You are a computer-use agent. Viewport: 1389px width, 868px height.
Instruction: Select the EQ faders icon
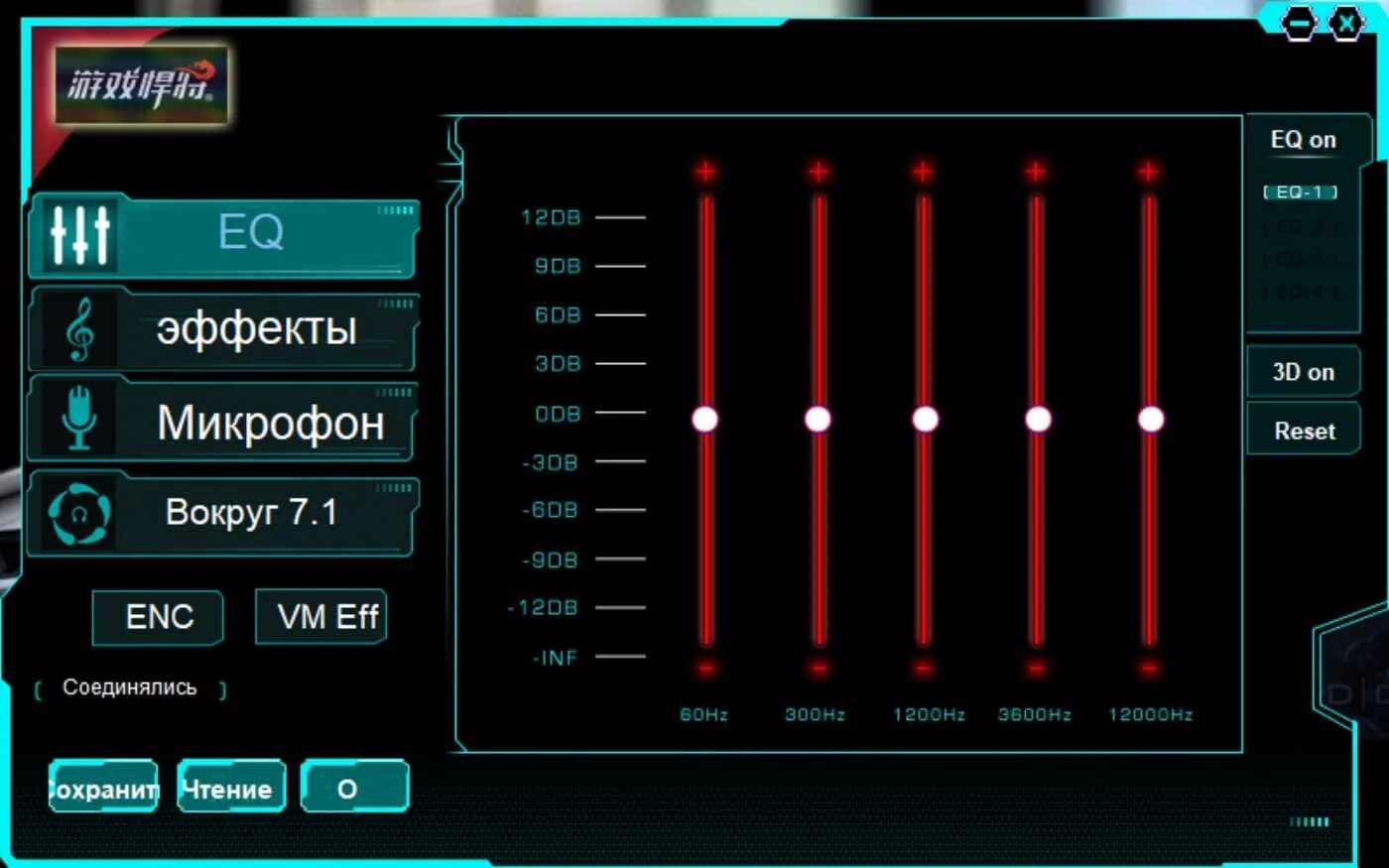coord(79,235)
